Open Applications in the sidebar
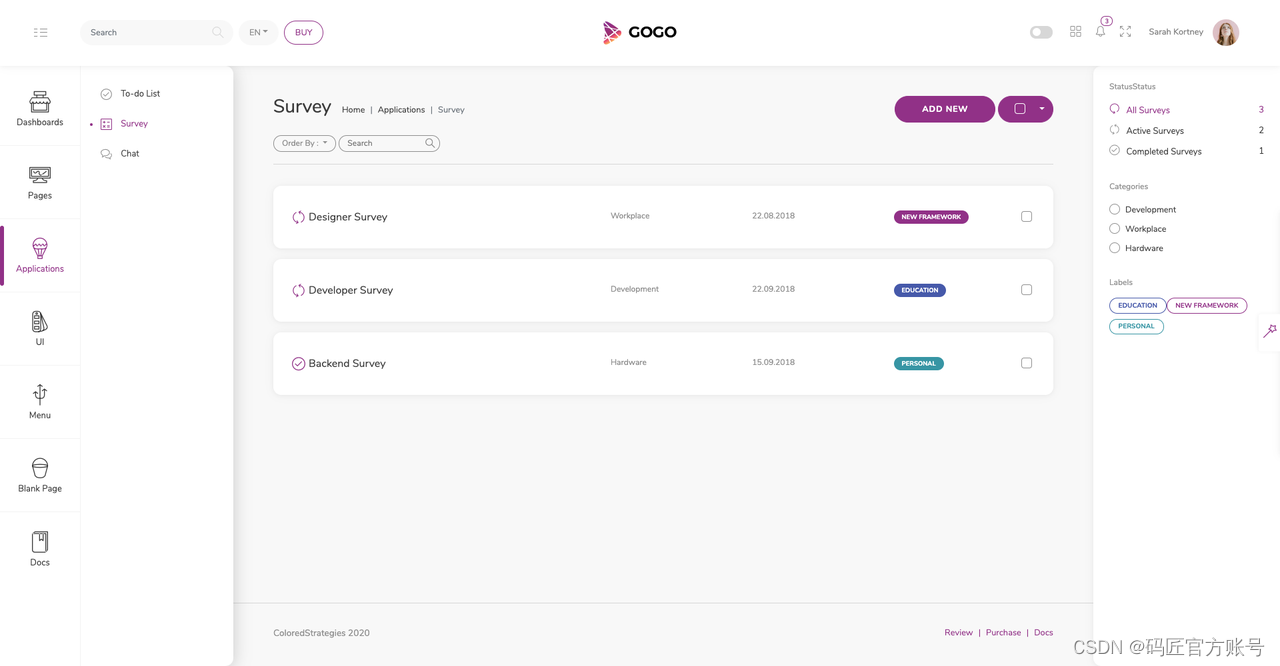This screenshot has height=666, width=1280. [x=40, y=255]
